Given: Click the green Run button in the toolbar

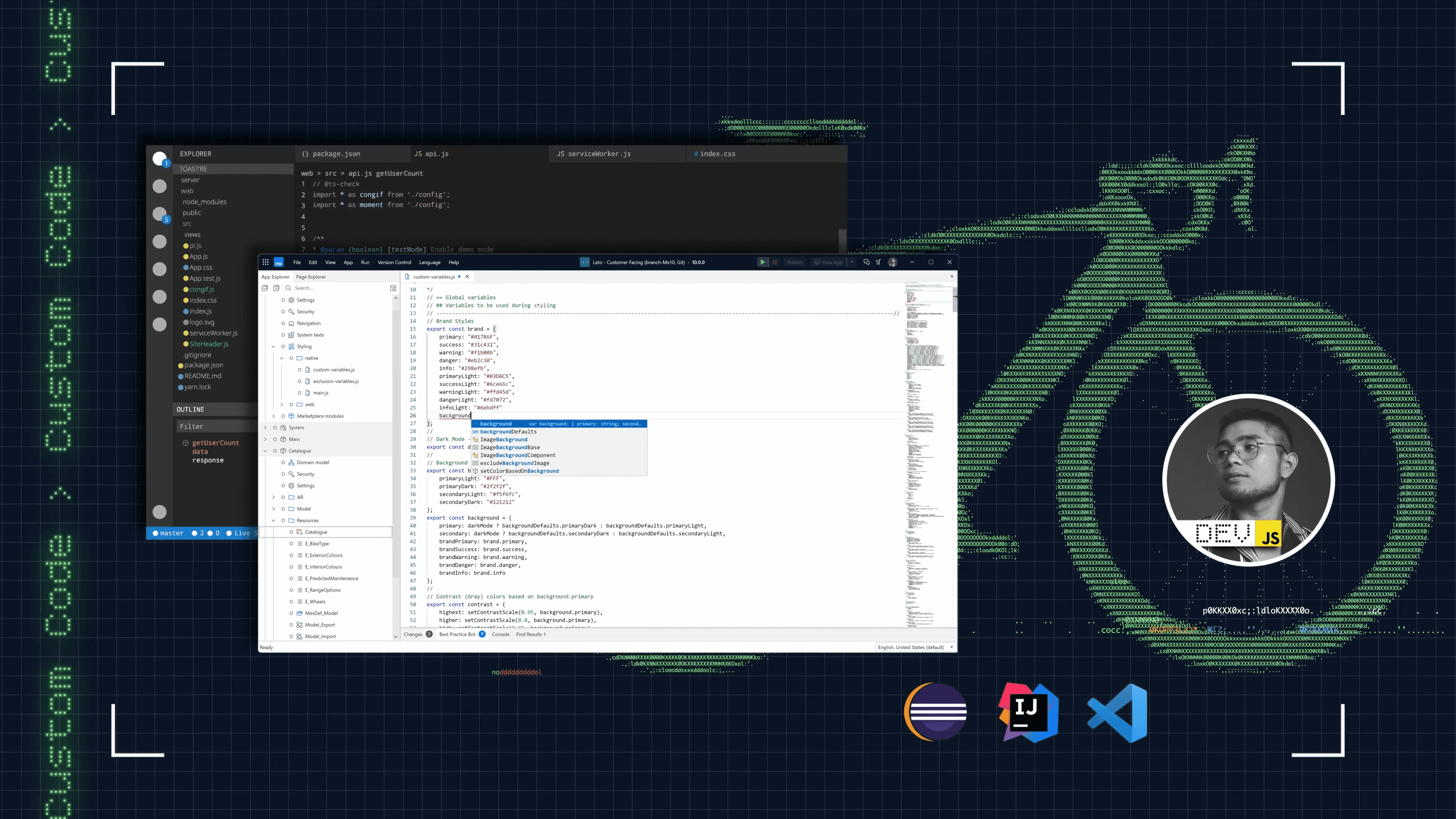Looking at the screenshot, I should 763,262.
